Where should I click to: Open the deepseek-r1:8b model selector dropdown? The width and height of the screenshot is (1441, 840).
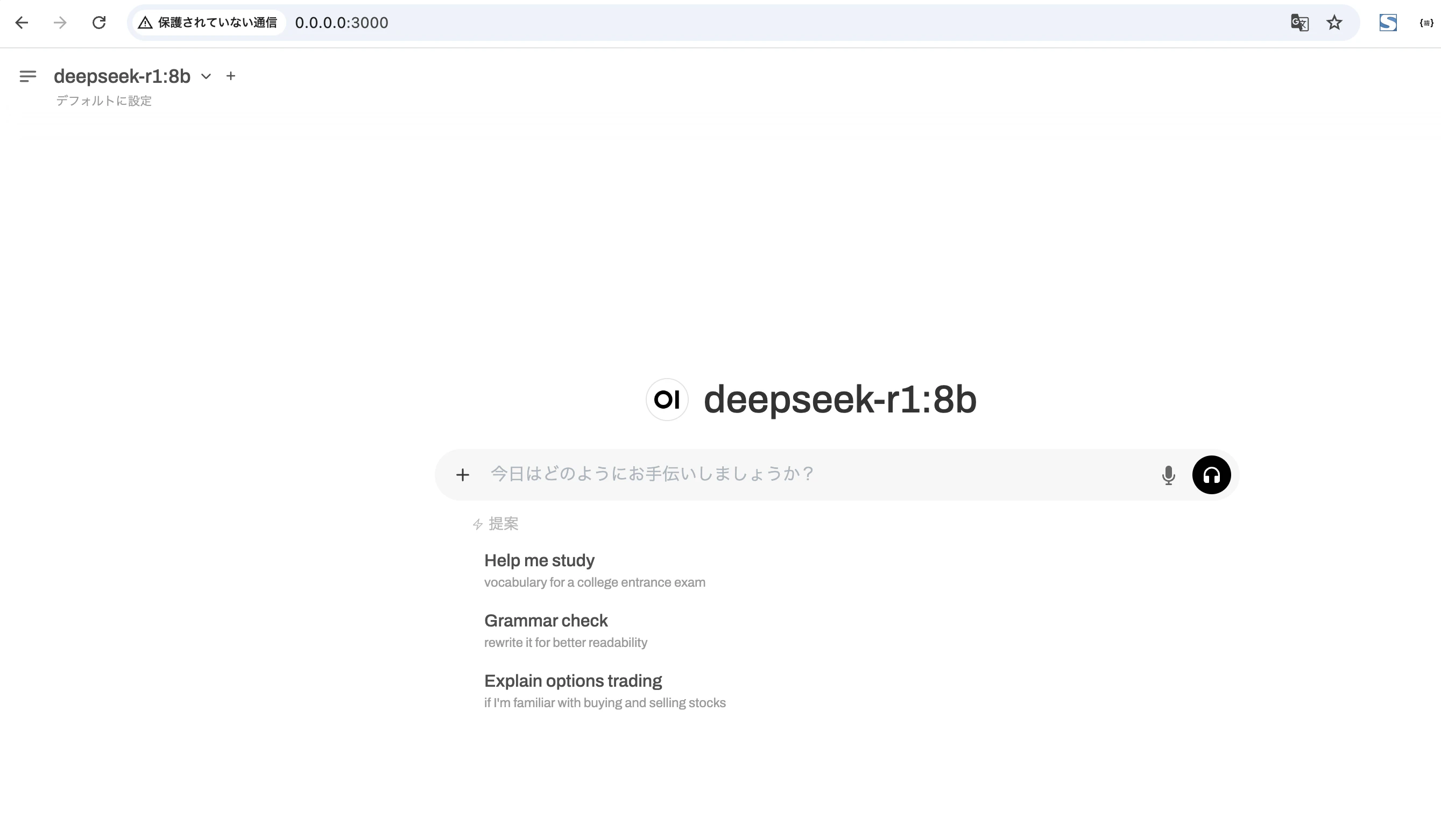pos(133,76)
